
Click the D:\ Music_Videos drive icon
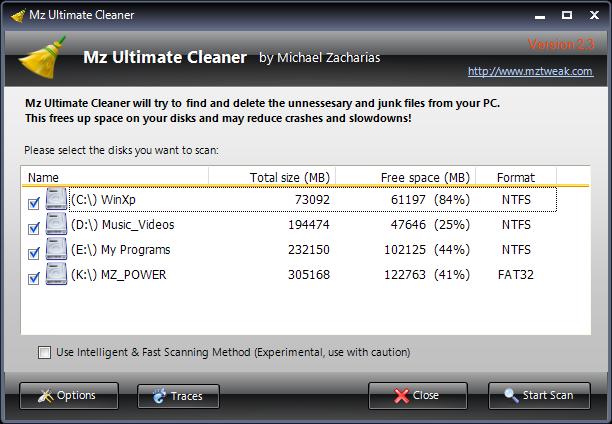[54, 226]
